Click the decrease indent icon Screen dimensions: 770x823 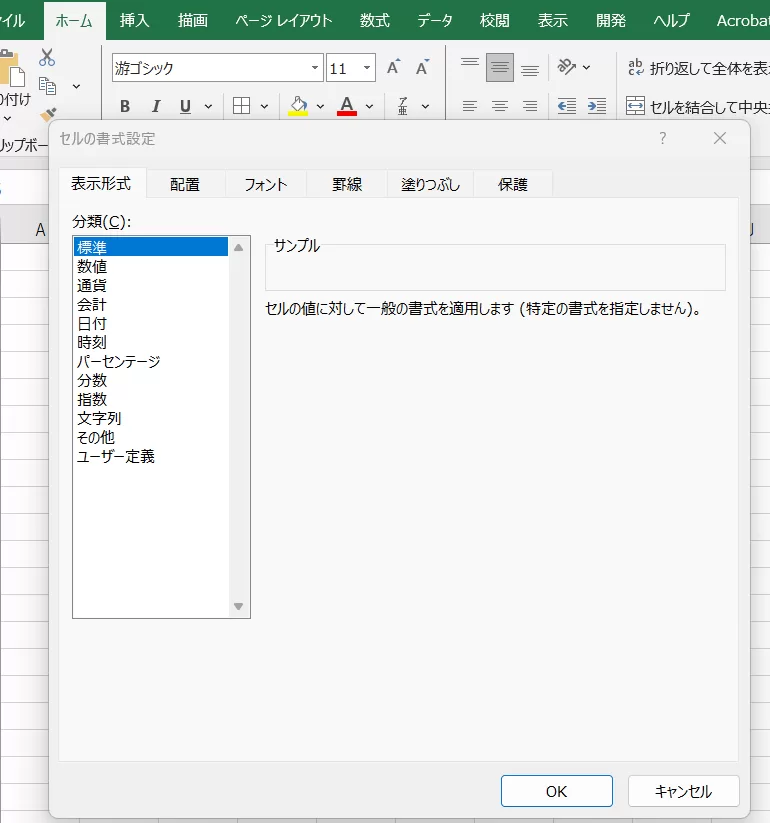(566, 105)
